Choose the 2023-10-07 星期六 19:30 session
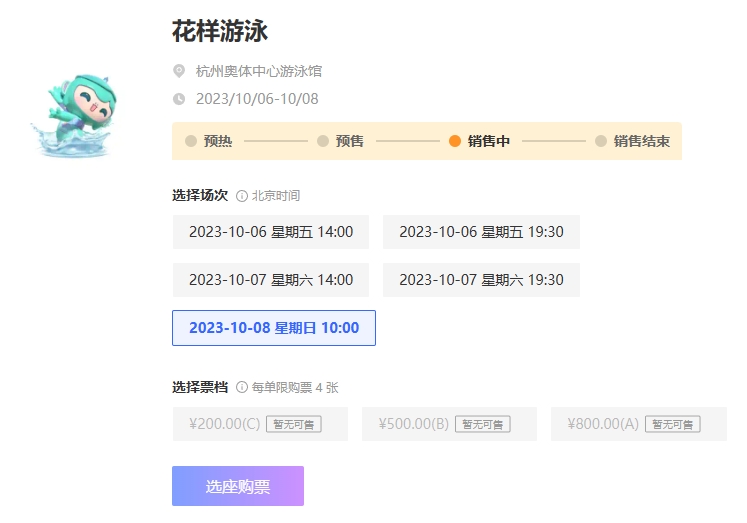The height and width of the screenshot is (523, 747). [x=481, y=280]
